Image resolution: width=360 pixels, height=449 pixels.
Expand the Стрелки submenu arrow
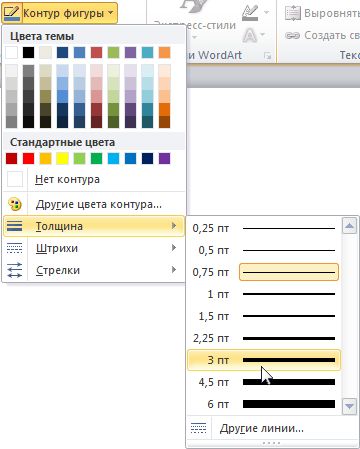click(x=174, y=270)
